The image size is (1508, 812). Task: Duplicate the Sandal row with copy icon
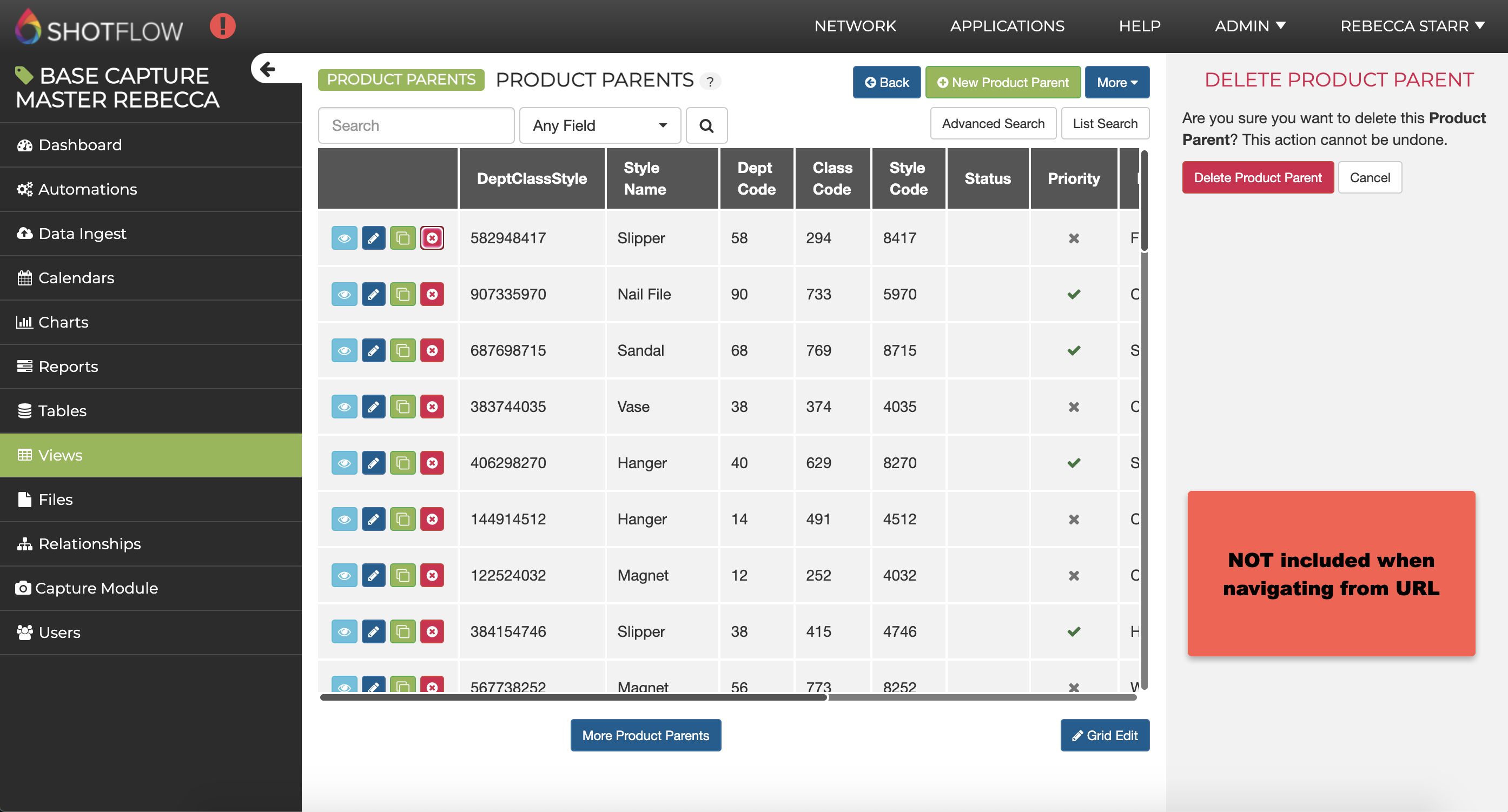[403, 350]
